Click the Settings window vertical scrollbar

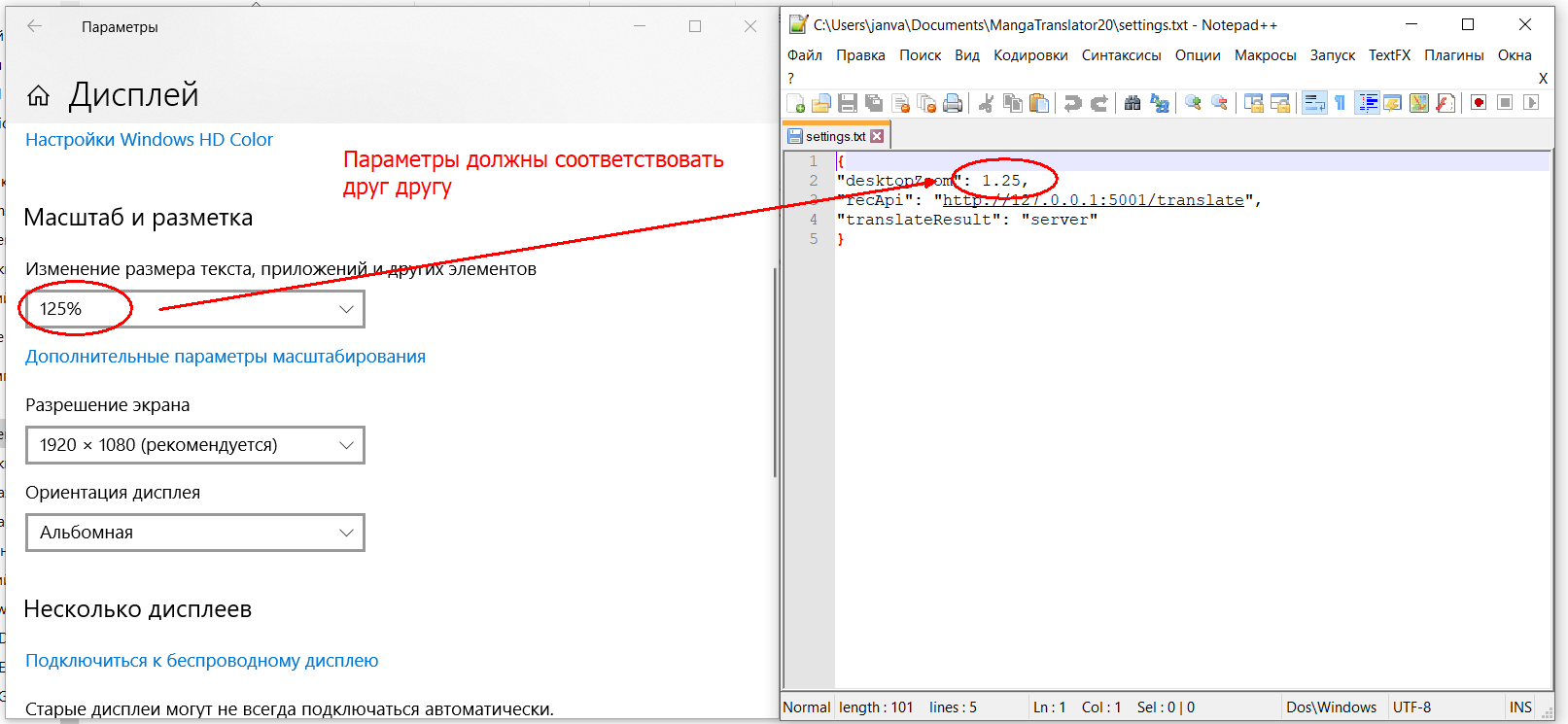pyautogui.click(x=775, y=372)
